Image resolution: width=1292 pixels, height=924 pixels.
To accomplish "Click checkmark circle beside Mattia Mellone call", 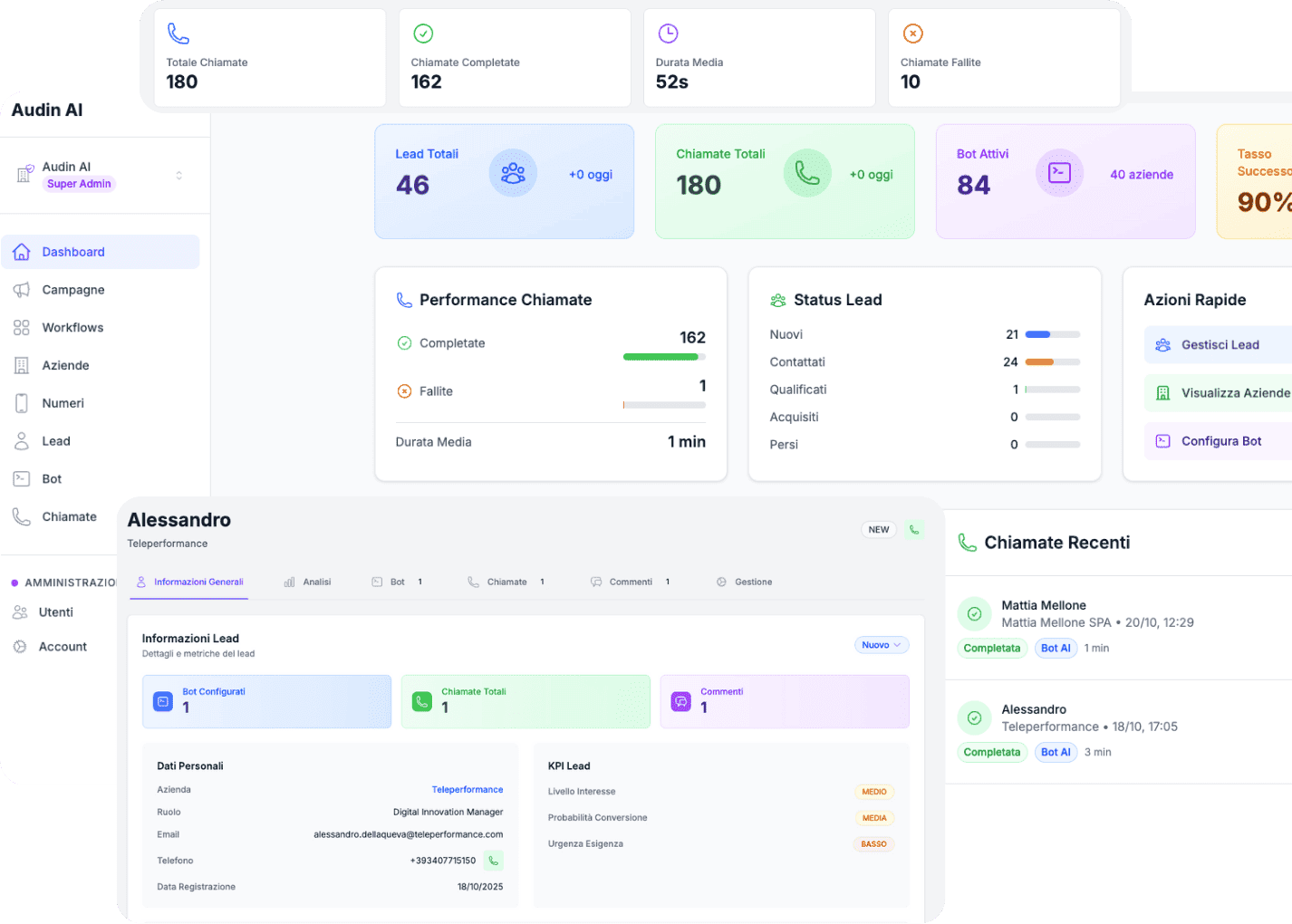I will [974, 614].
